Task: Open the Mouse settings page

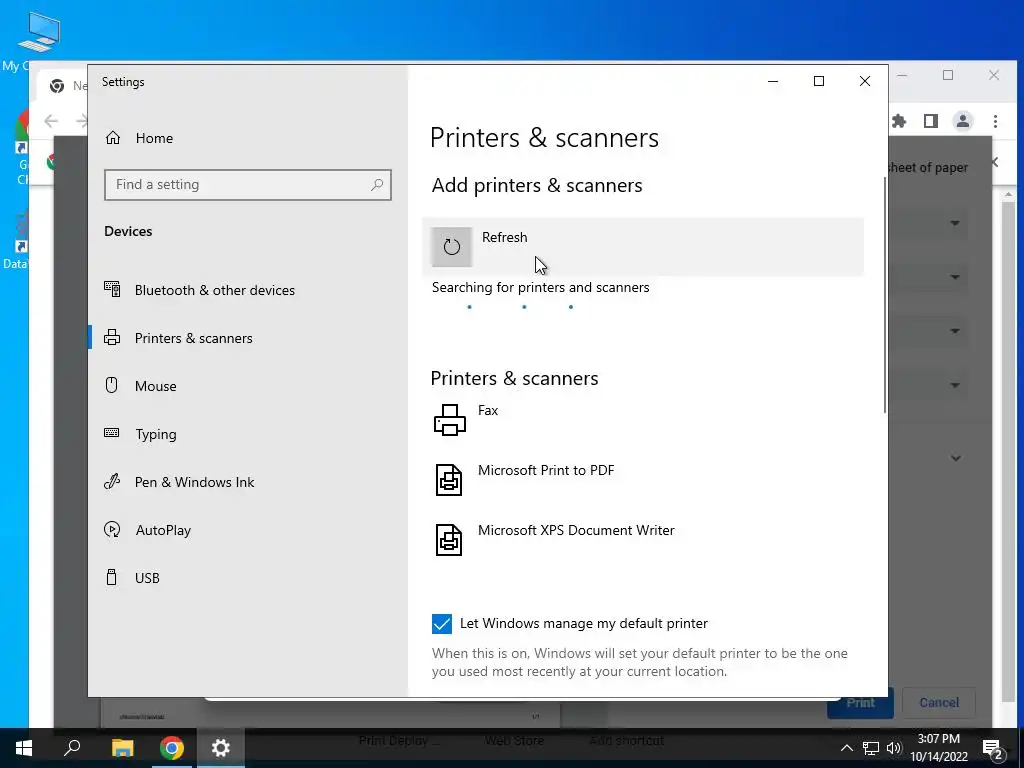Action: [x=155, y=386]
